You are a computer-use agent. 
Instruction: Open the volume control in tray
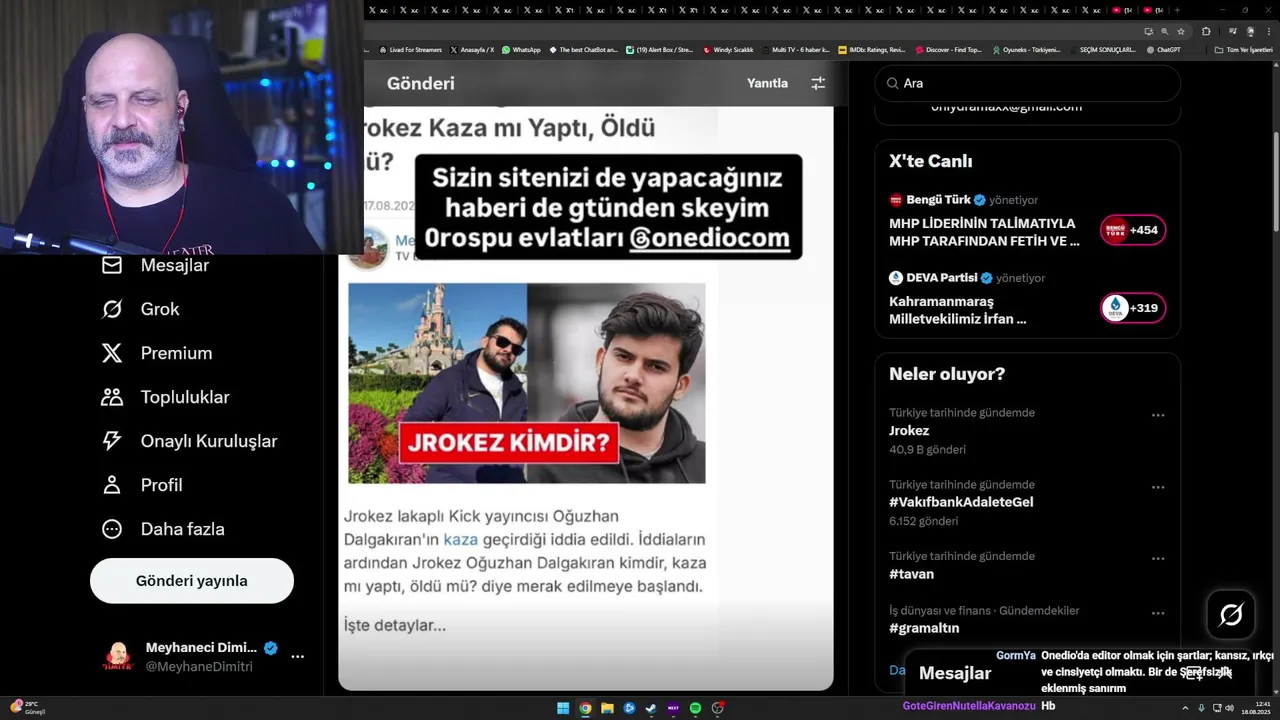click(x=1229, y=708)
